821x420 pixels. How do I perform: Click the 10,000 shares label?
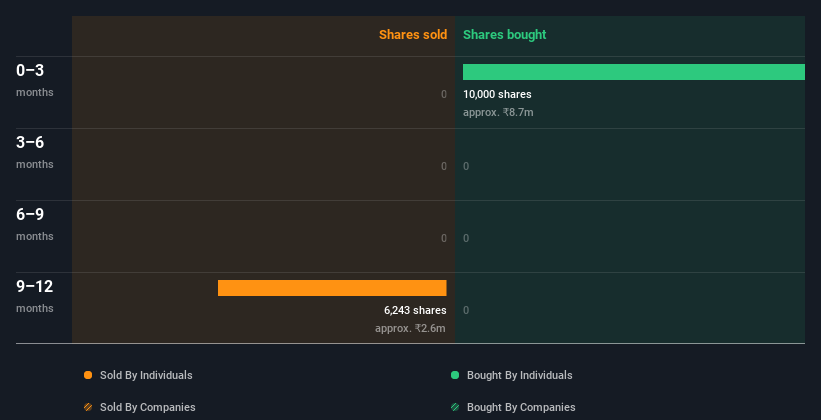click(x=497, y=94)
